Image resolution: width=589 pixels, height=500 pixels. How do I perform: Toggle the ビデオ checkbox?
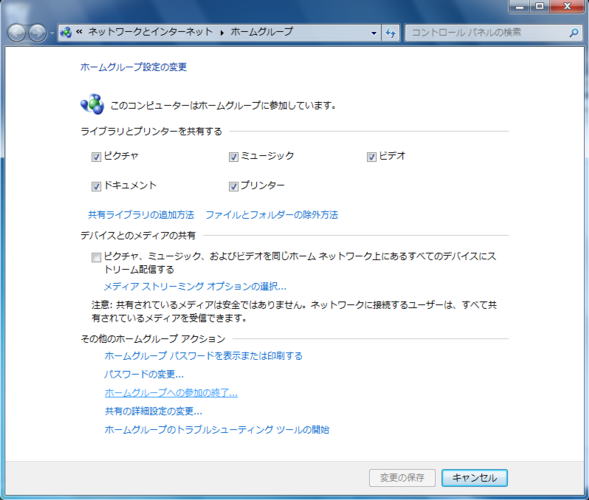pyautogui.click(x=372, y=157)
